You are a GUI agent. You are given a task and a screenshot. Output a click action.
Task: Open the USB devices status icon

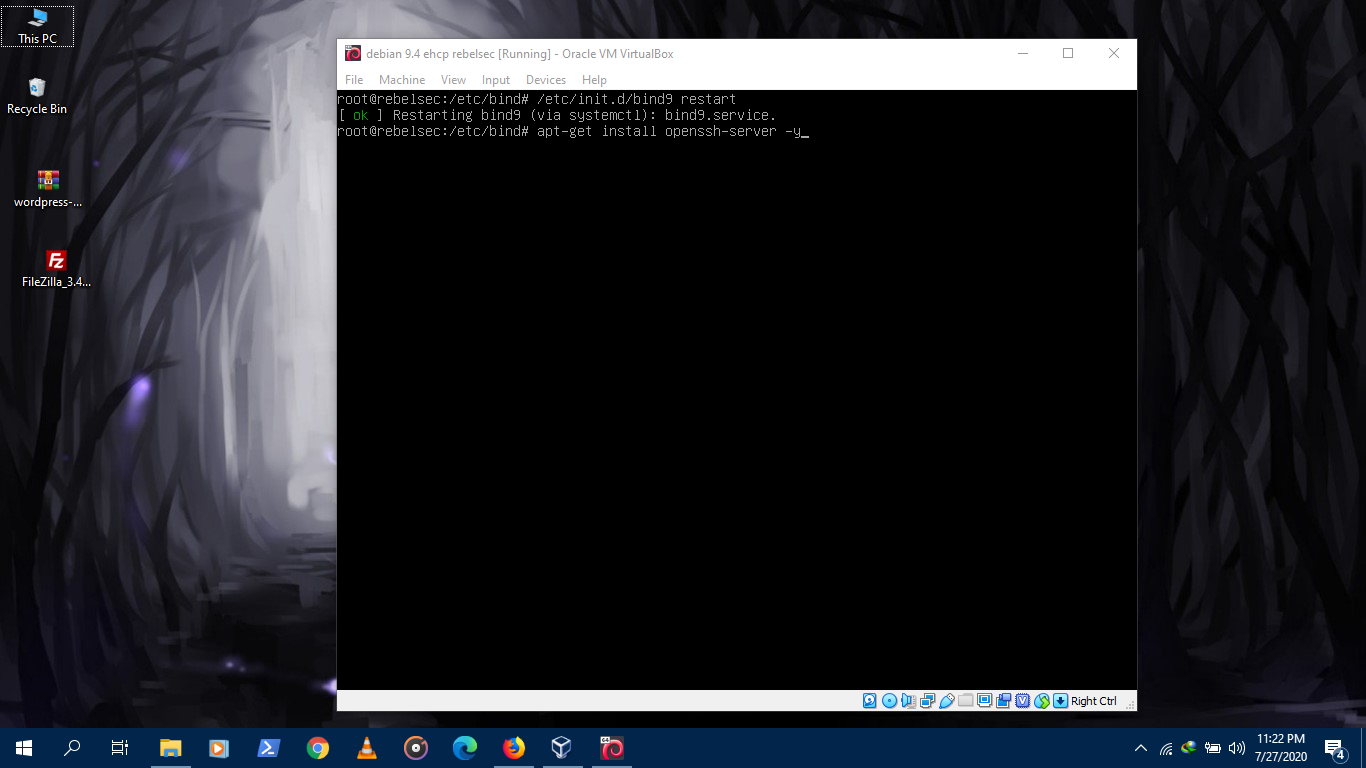pyautogui.click(x=946, y=700)
